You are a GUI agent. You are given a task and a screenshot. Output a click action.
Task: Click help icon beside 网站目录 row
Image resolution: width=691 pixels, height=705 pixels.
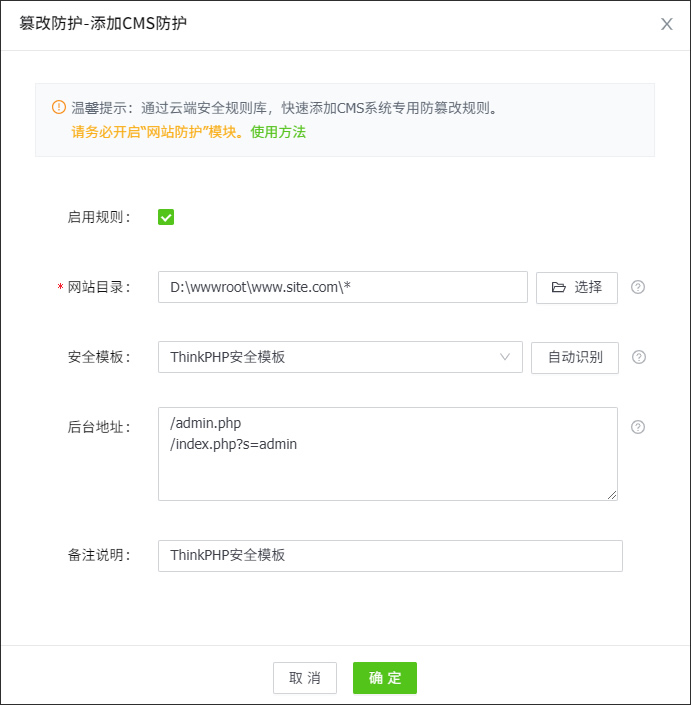click(x=638, y=287)
